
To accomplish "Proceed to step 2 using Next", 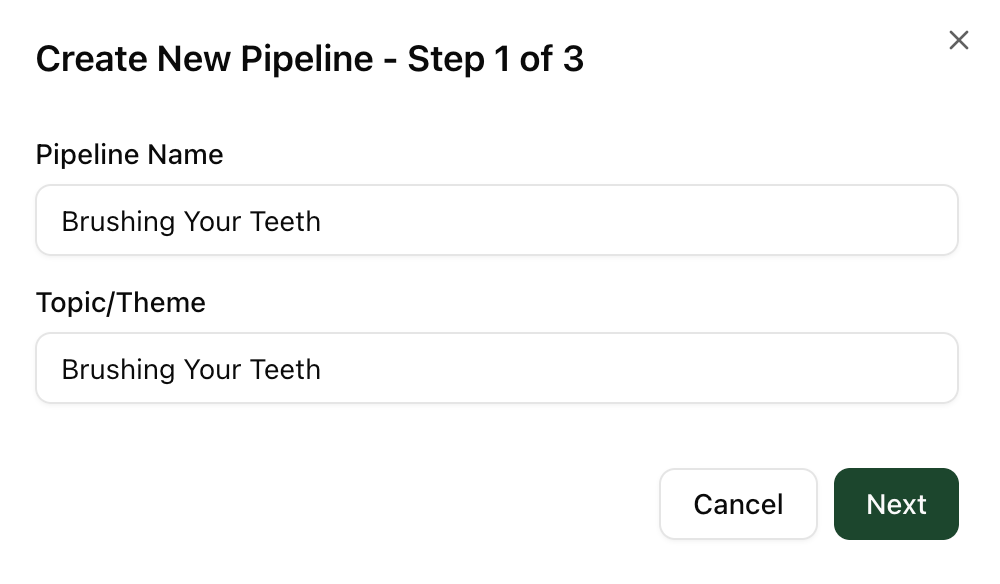I will coord(896,504).
